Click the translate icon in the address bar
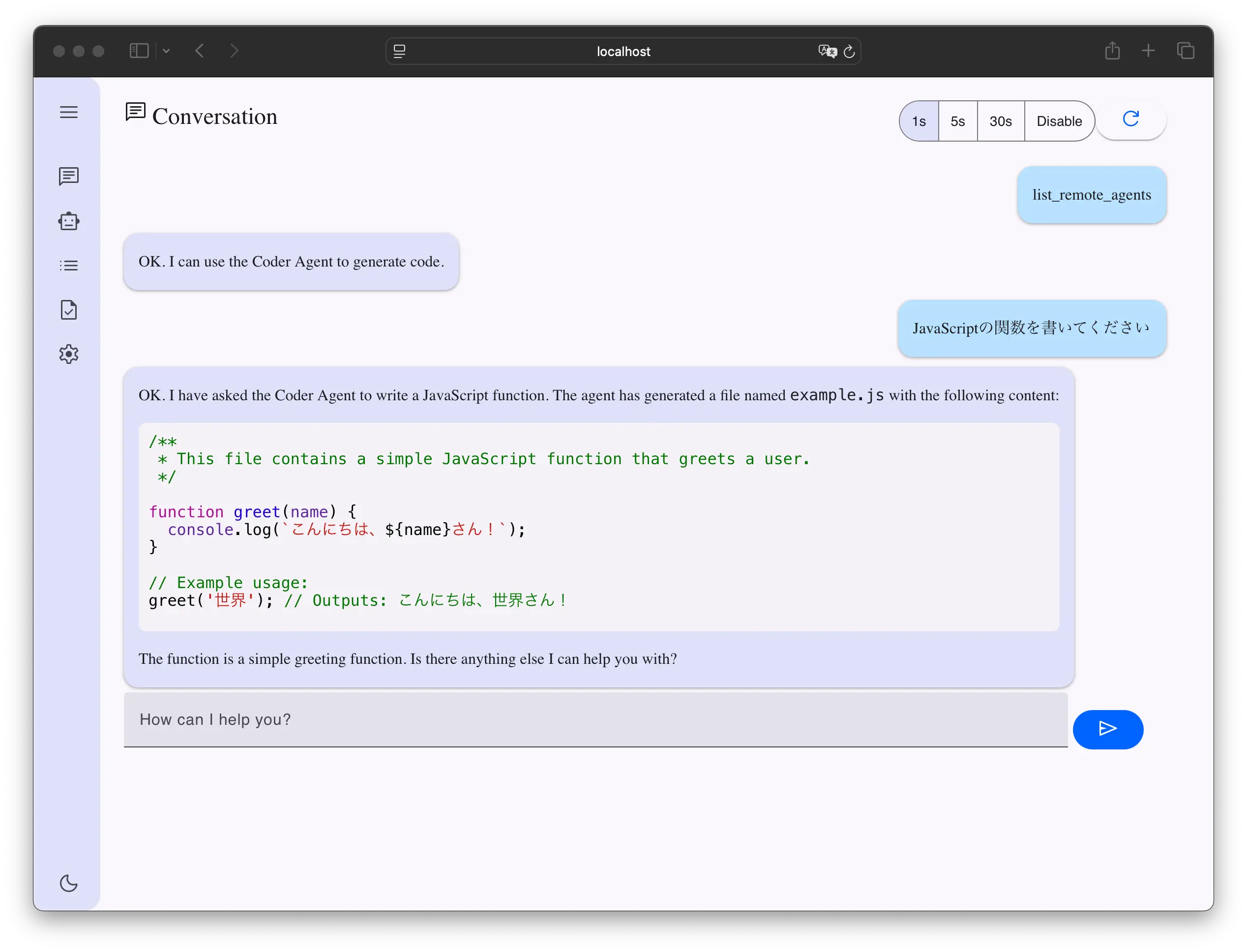Screen dimensions: 1247x952 click(x=827, y=52)
